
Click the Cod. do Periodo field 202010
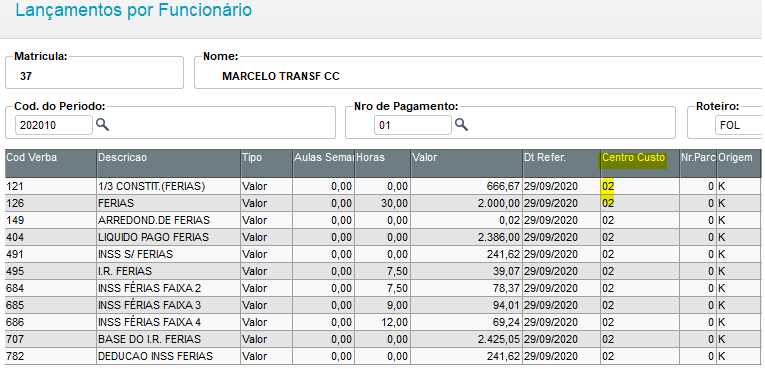[x=54, y=125]
